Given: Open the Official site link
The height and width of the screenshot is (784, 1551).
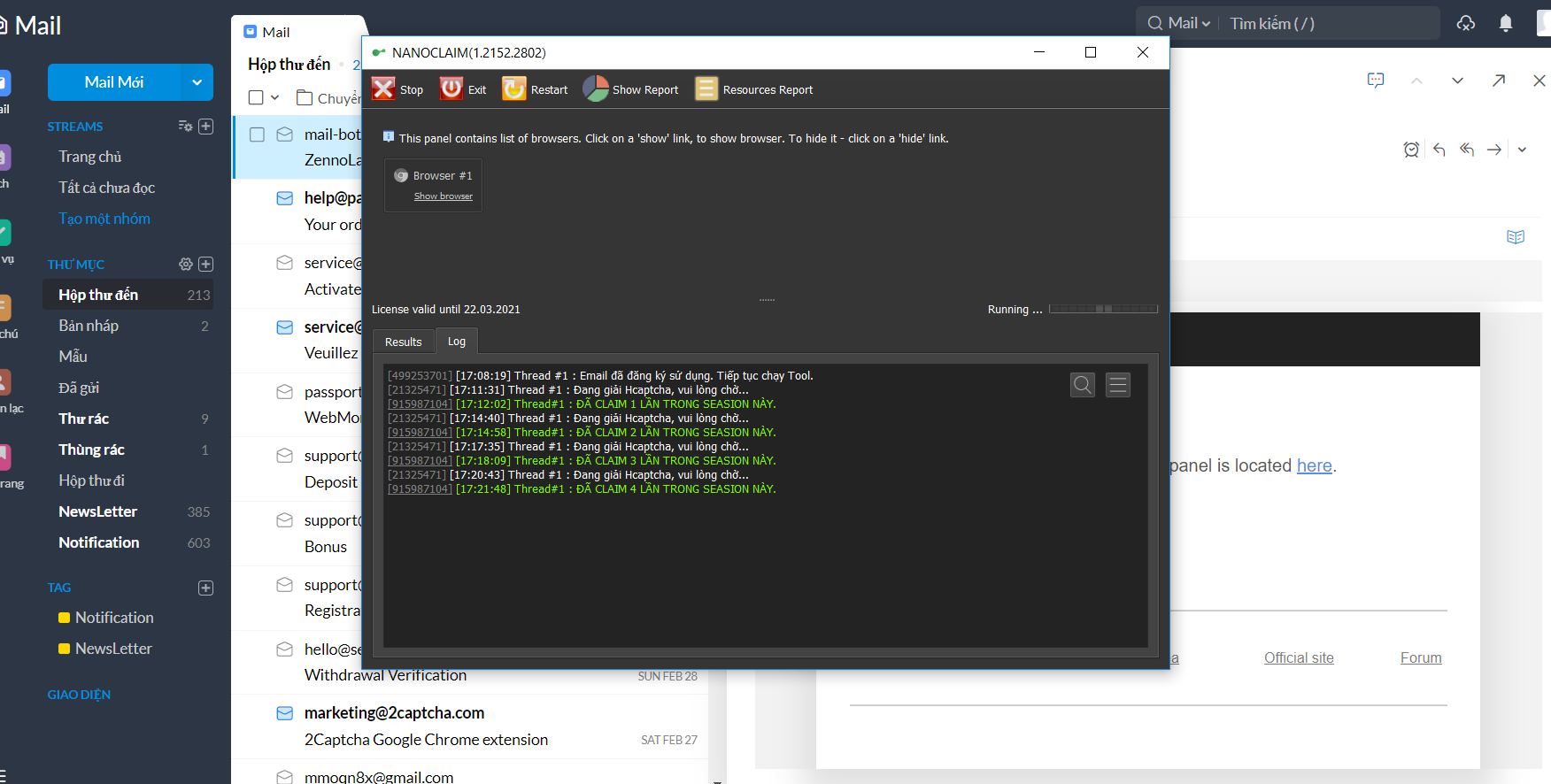Looking at the screenshot, I should point(1298,657).
